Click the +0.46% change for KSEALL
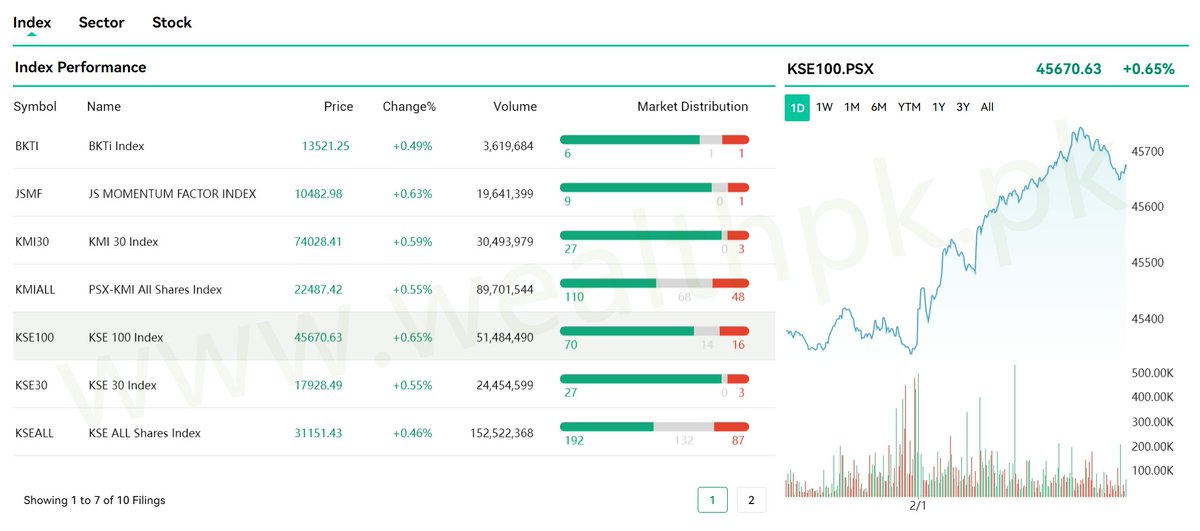Image resolution: width=1200 pixels, height=531 pixels. [x=412, y=434]
